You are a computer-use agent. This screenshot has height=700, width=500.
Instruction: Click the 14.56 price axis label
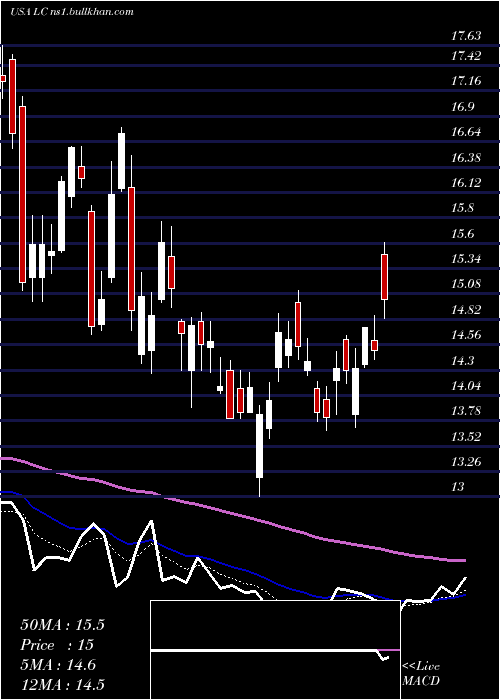tap(466, 334)
